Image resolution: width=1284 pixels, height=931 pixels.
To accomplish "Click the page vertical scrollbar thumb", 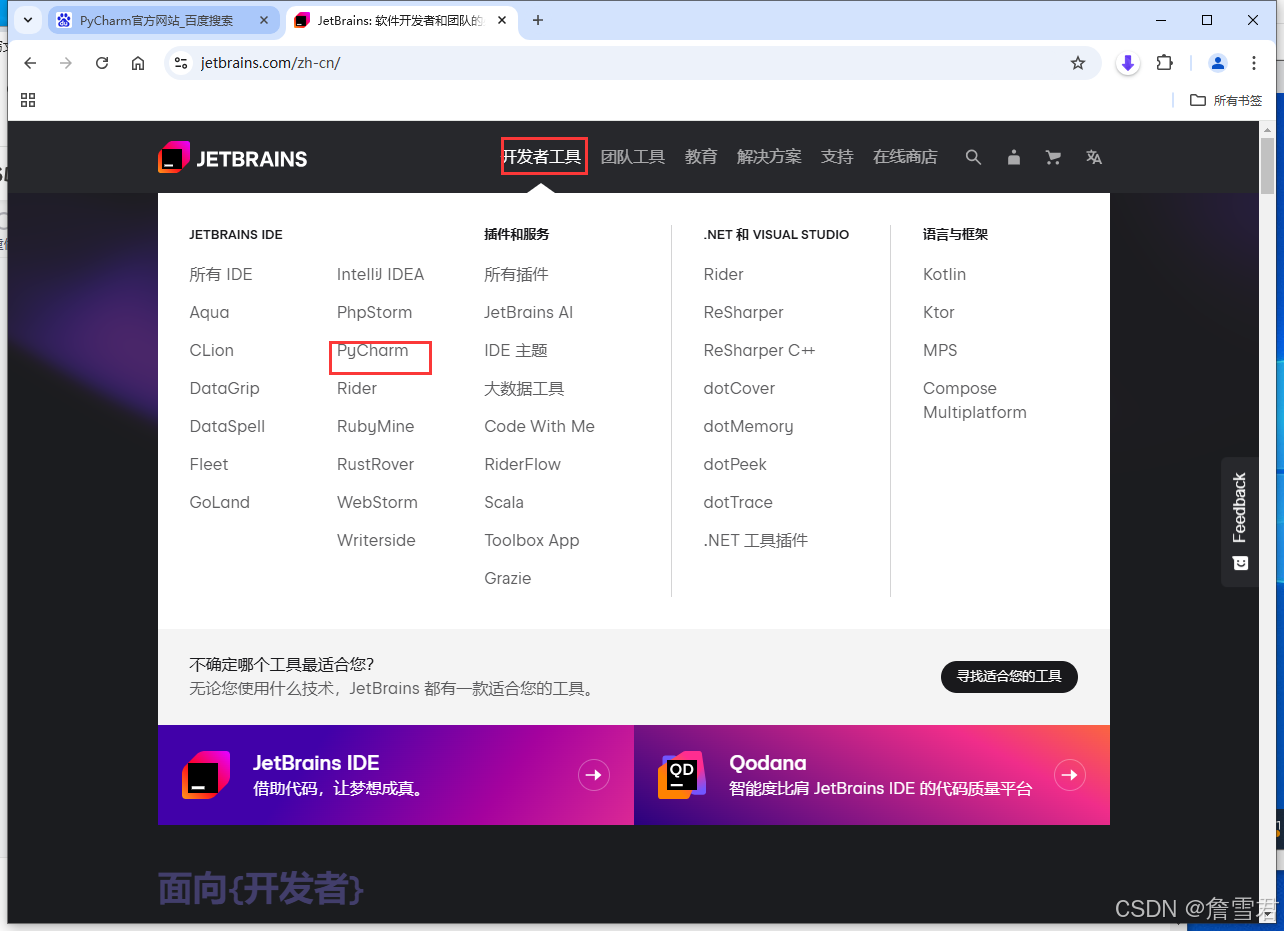I will pyautogui.click(x=1268, y=166).
